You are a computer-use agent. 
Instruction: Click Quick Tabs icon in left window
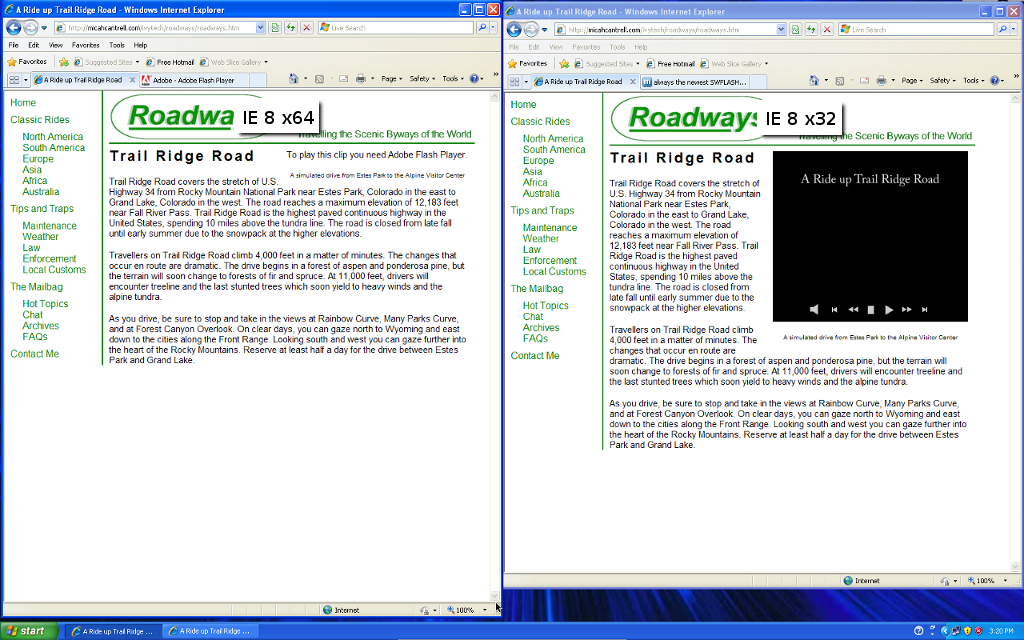pos(14,80)
